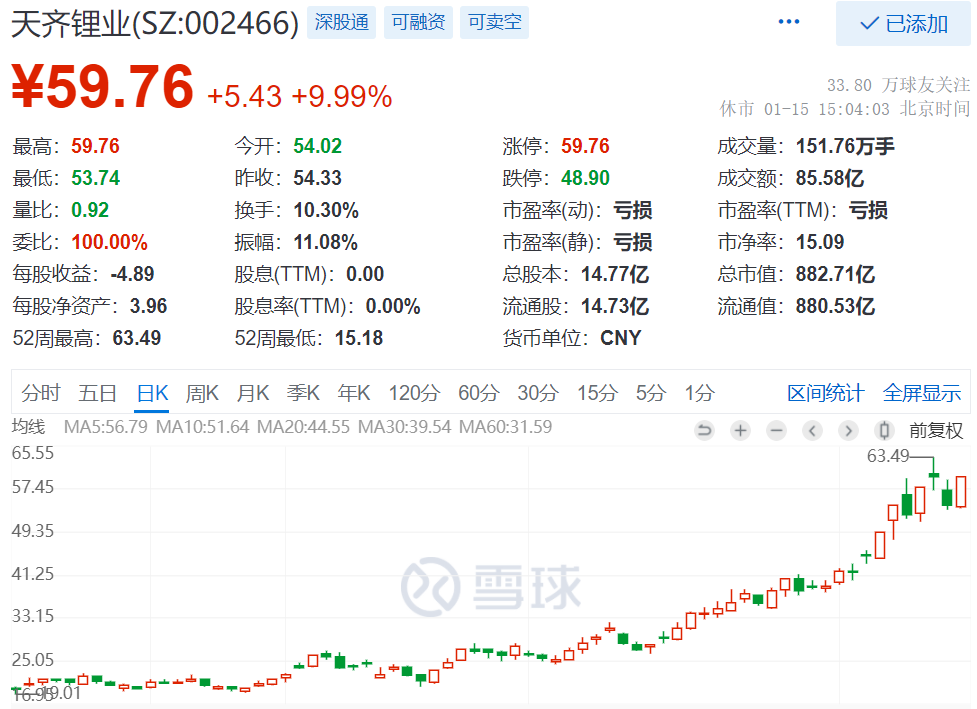Switch to the 分时 chart tab
977x709 pixels.
point(41,393)
